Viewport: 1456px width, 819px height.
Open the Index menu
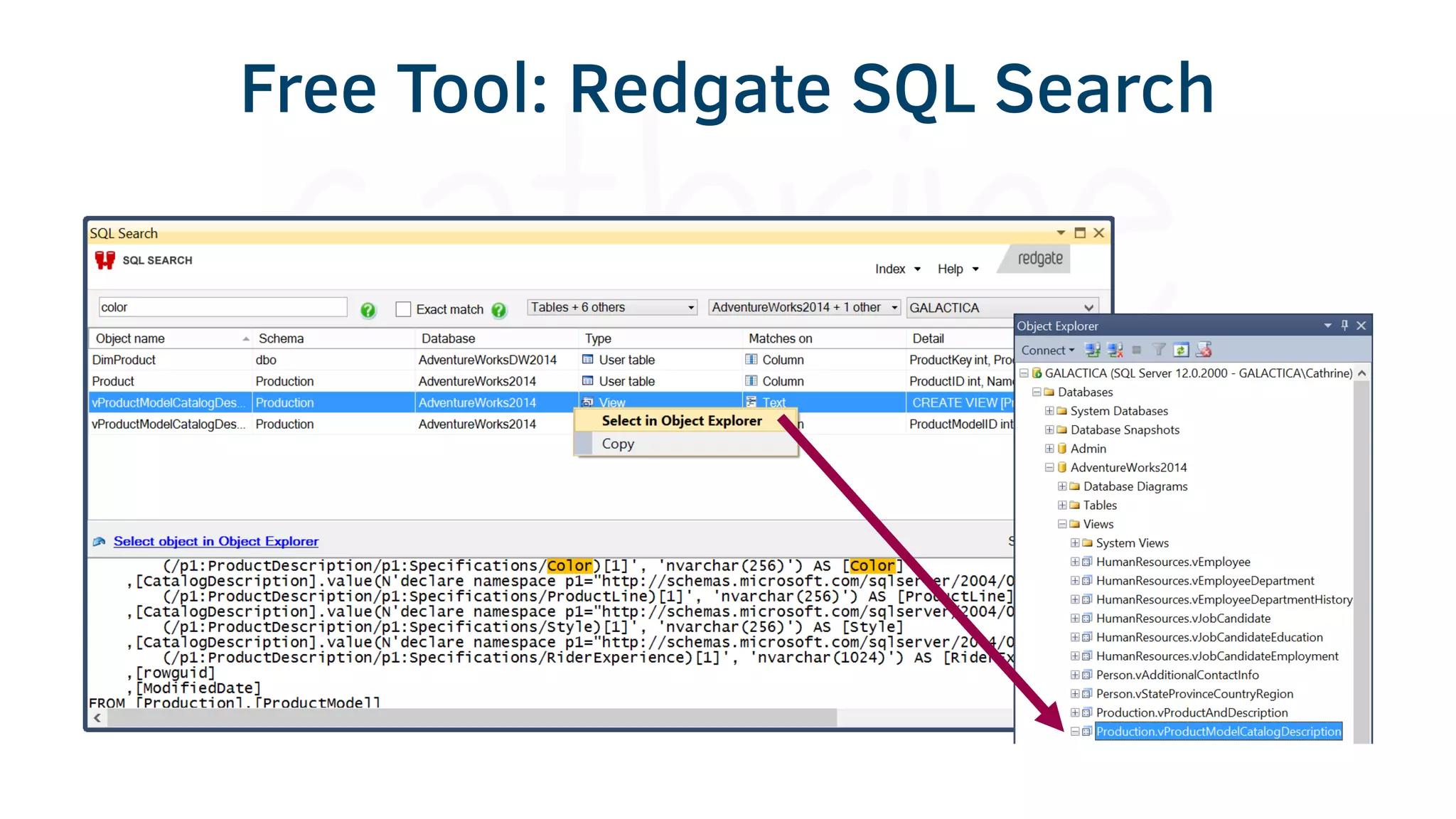pyautogui.click(x=897, y=269)
